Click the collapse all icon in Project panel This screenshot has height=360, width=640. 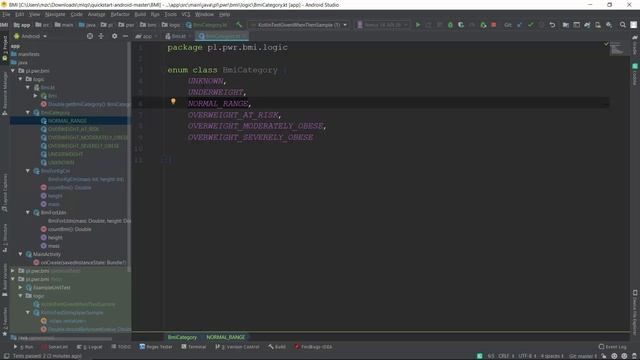pos(101,36)
